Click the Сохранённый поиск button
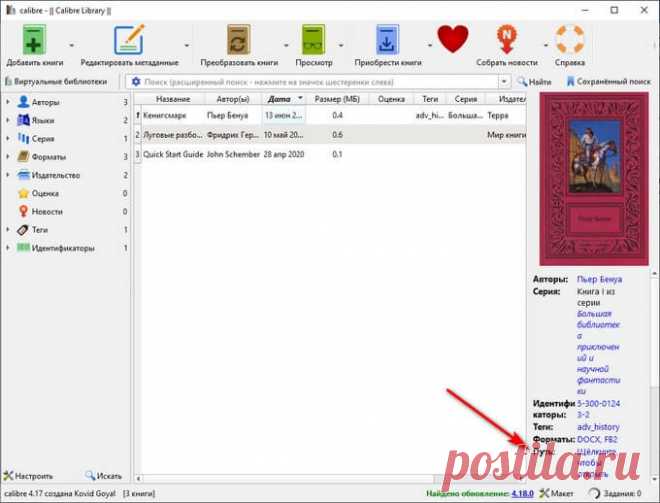The image size is (660, 503). pos(608,82)
